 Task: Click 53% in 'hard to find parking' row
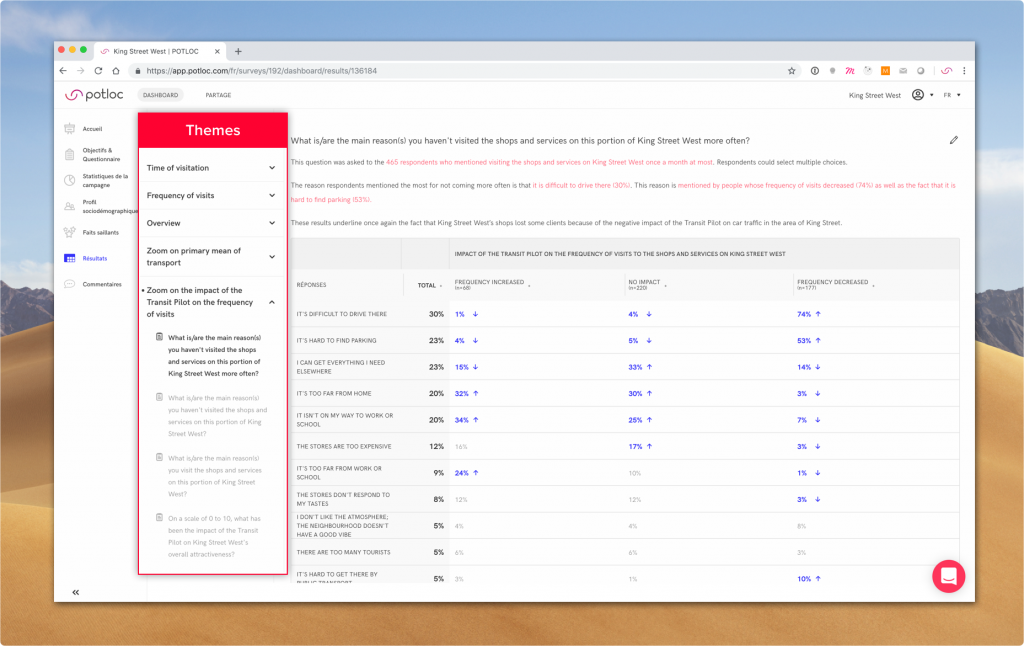(x=804, y=340)
